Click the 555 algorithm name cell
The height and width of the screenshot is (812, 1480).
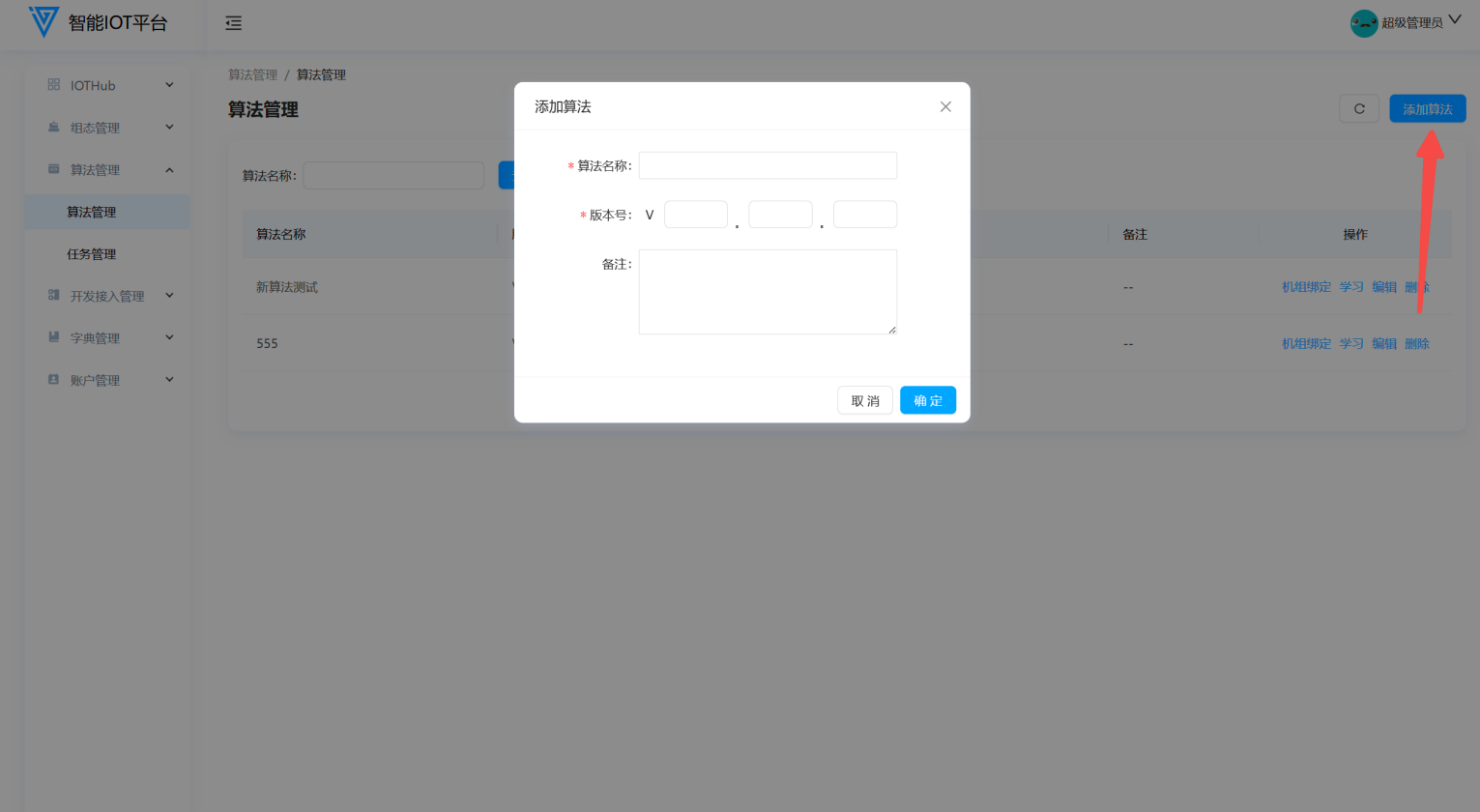point(267,344)
